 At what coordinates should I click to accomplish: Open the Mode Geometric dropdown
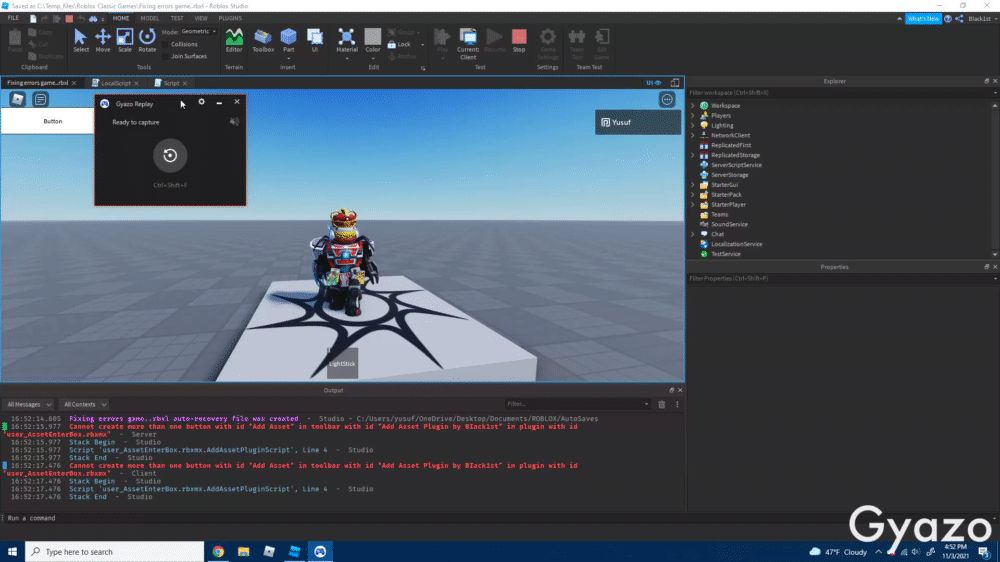[x=198, y=31]
